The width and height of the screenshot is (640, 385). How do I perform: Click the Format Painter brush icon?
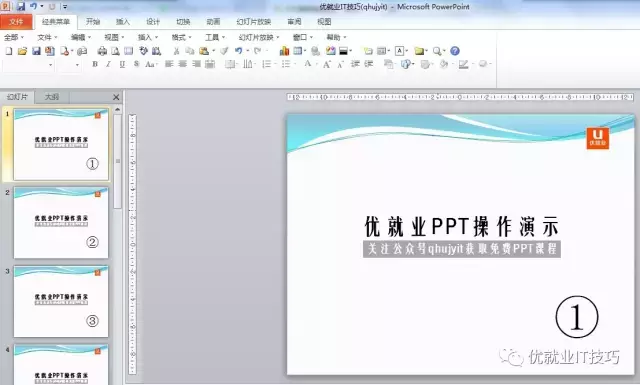224,51
